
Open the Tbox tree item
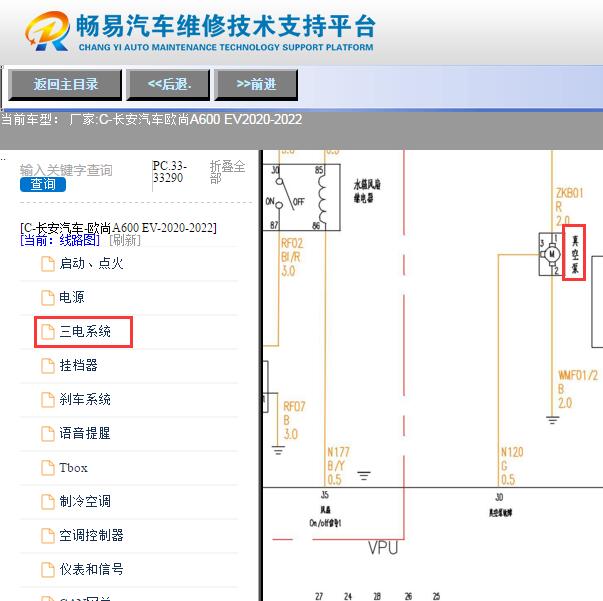click(73, 468)
